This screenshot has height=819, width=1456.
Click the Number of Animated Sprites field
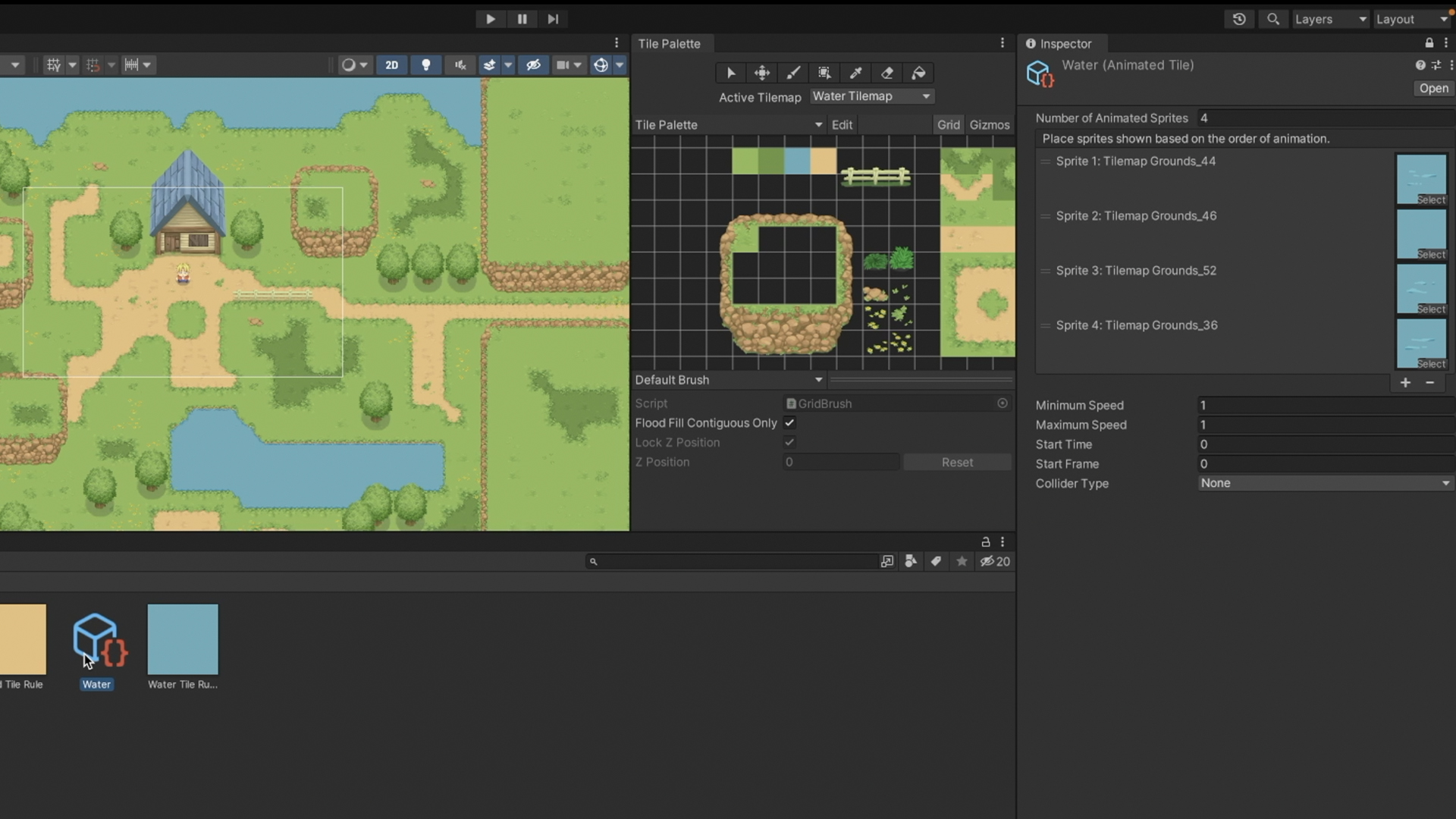[x=1325, y=118]
